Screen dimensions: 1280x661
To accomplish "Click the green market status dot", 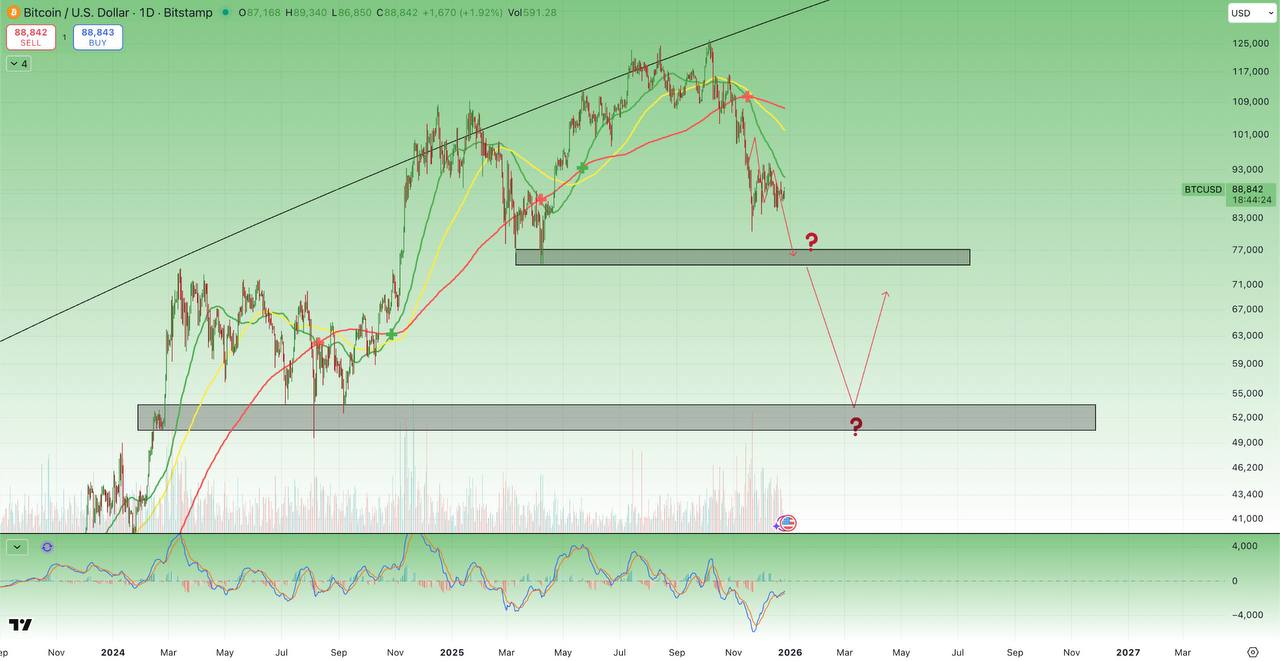I will click(225, 12).
